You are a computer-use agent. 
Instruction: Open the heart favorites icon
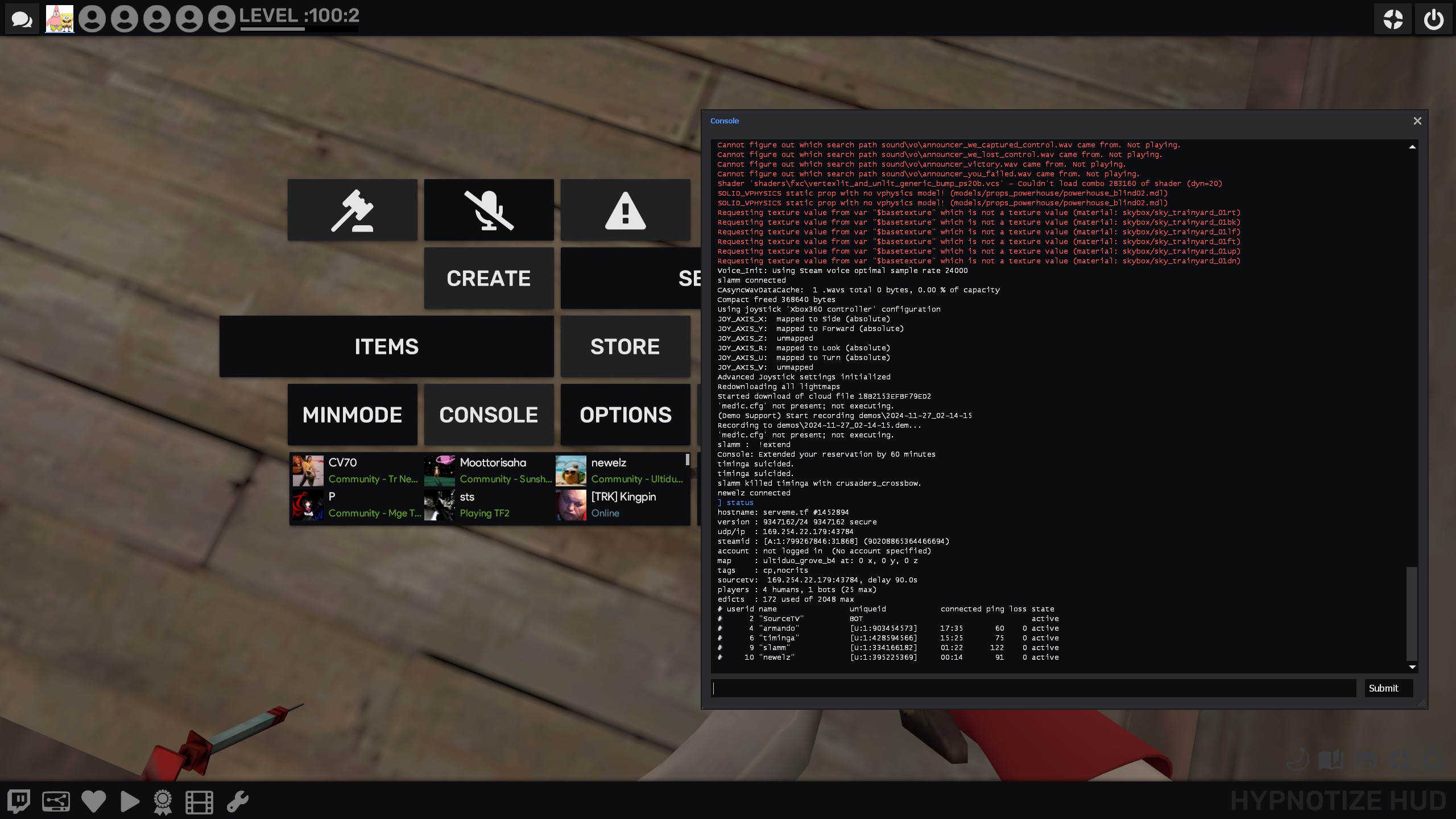tap(93, 801)
